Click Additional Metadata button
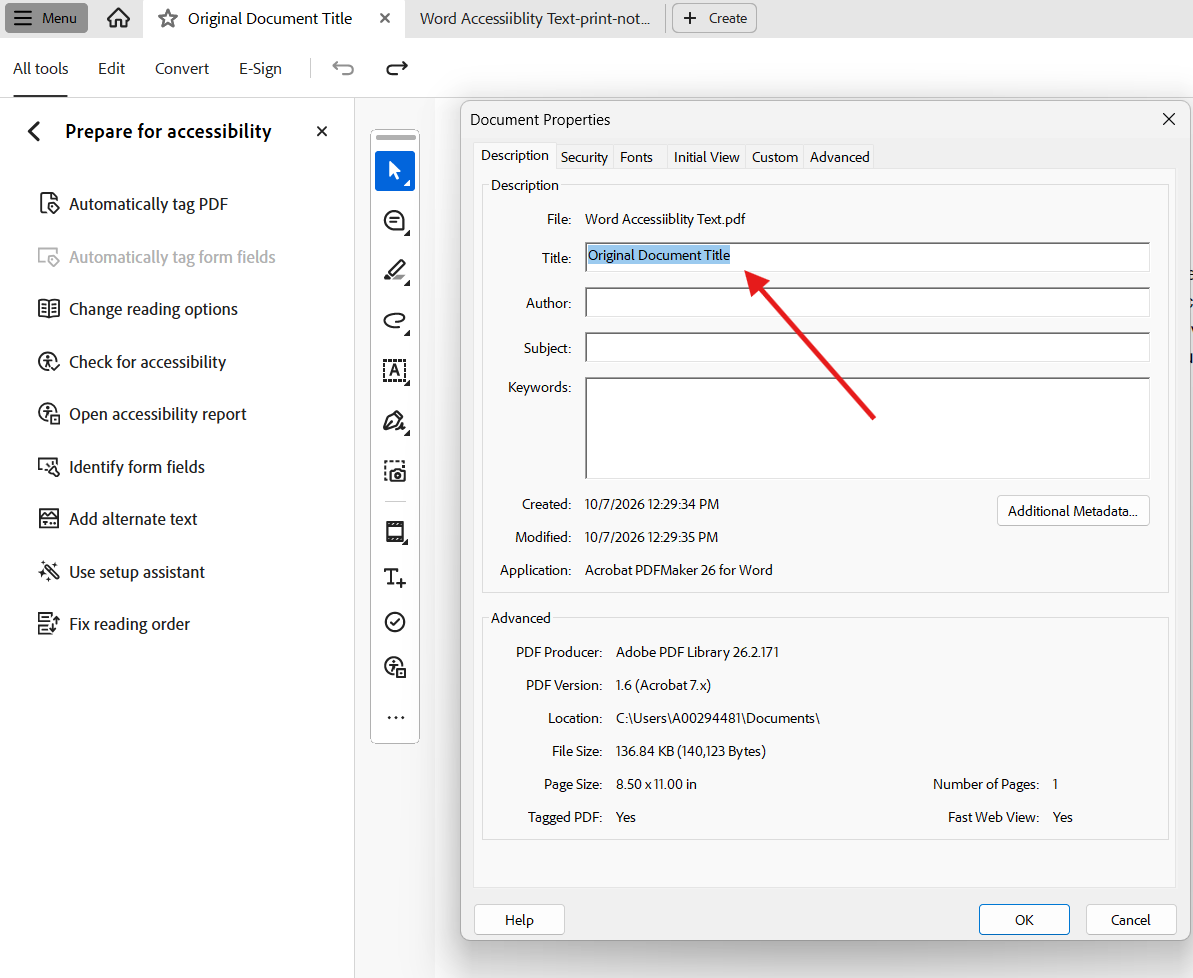Image resolution: width=1193 pixels, height=978 pixels. 1073,511
